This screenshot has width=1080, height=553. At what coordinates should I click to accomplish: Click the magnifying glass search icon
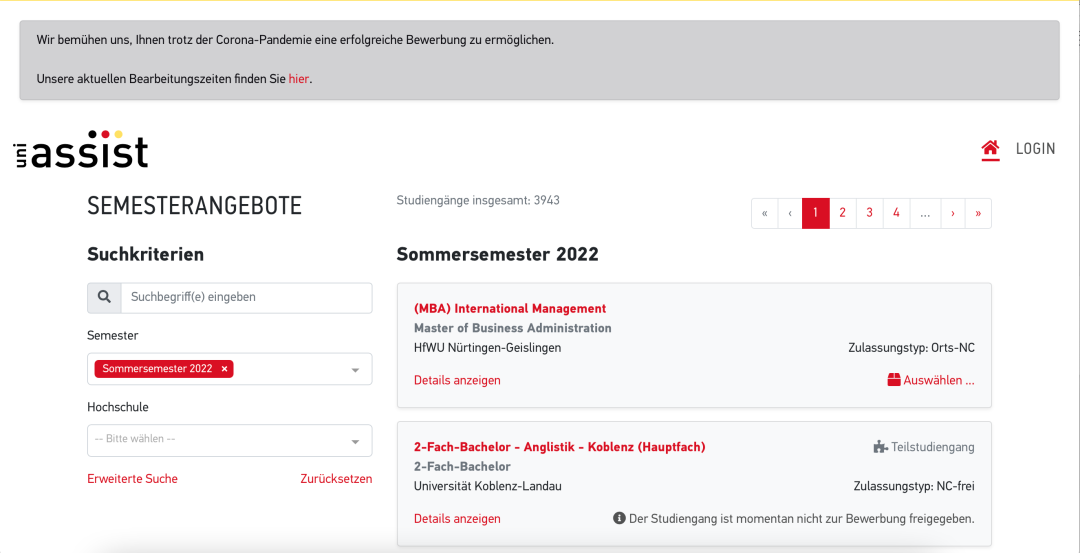click(104, 298)
